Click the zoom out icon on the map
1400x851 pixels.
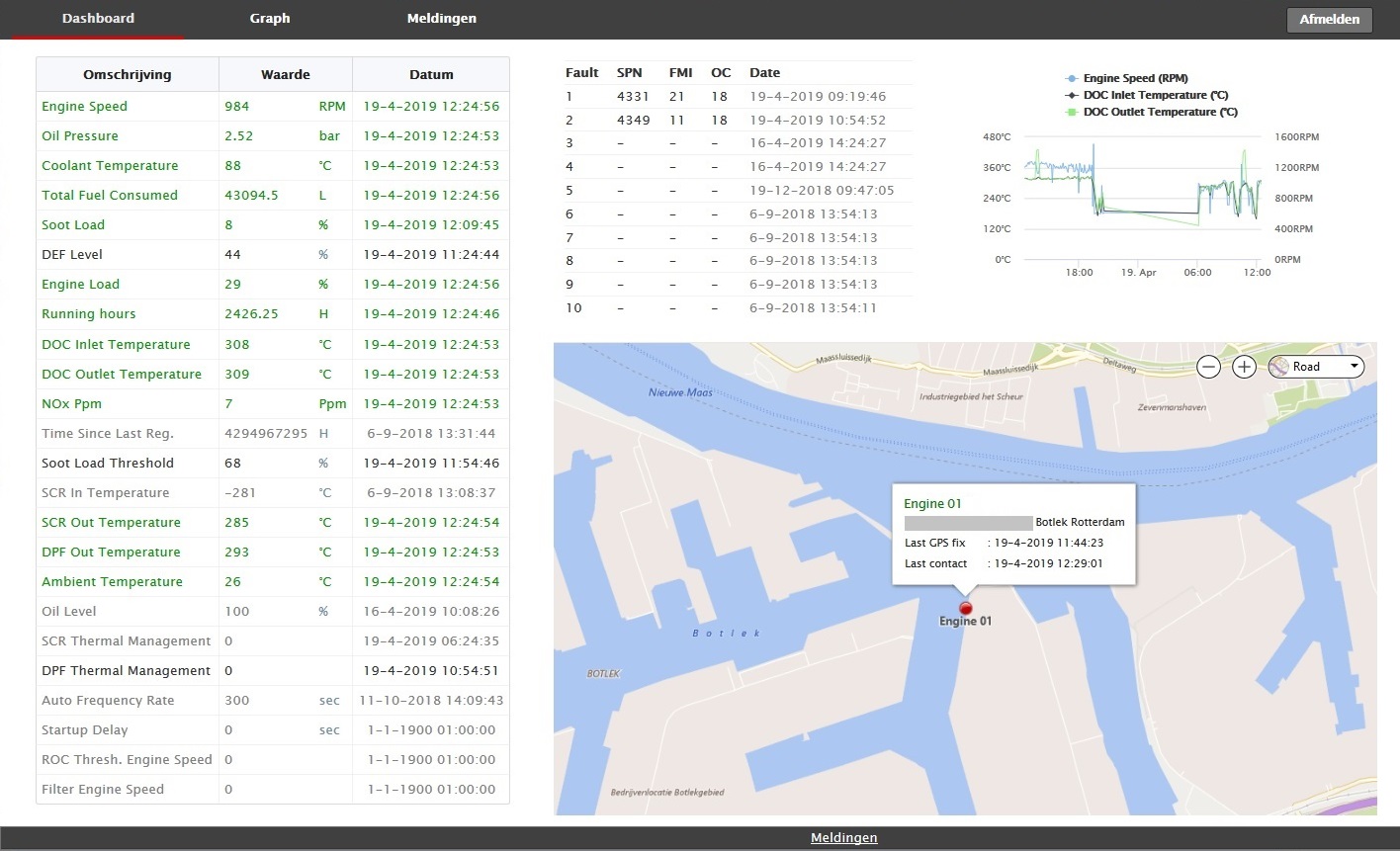pyautogui.click(x=1208, y=366)
